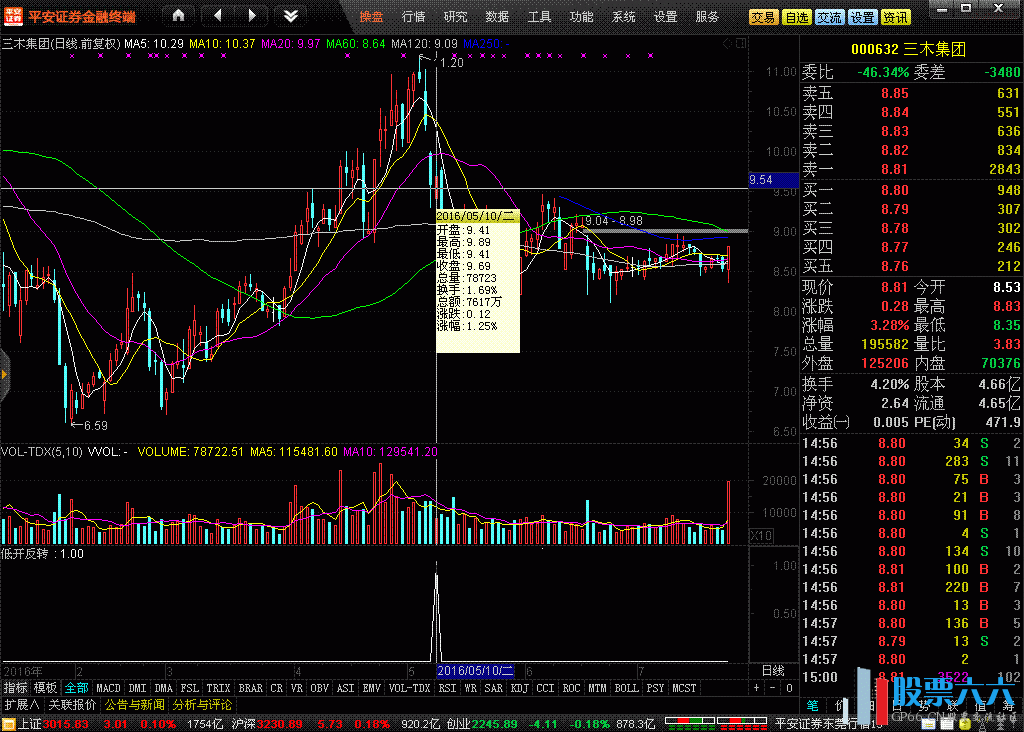The image size is (1024, 732).
Task: Click the 交易 button
Action: coord(763,17)
